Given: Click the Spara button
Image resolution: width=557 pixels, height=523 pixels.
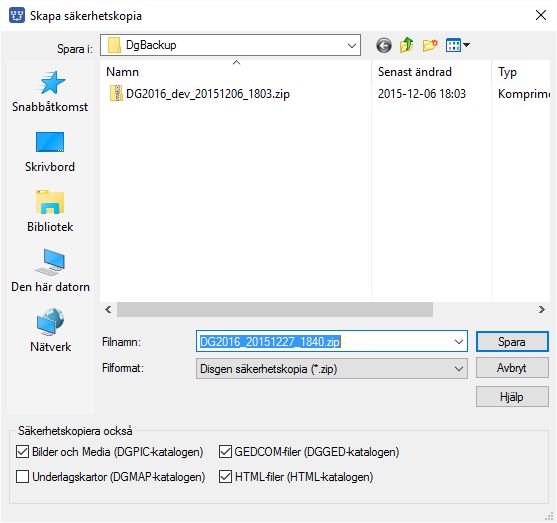Looking at the screenshot, I should point(512,342).
